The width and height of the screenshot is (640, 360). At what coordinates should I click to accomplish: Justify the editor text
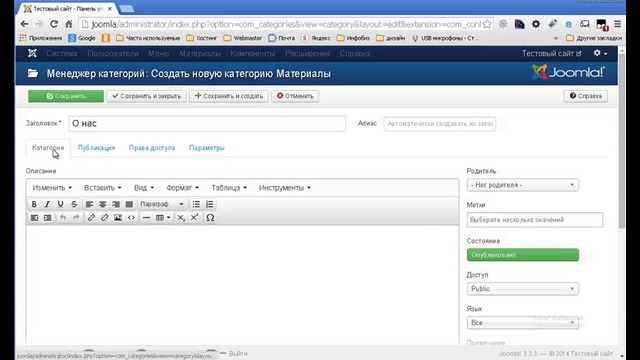tap(129, 204)
